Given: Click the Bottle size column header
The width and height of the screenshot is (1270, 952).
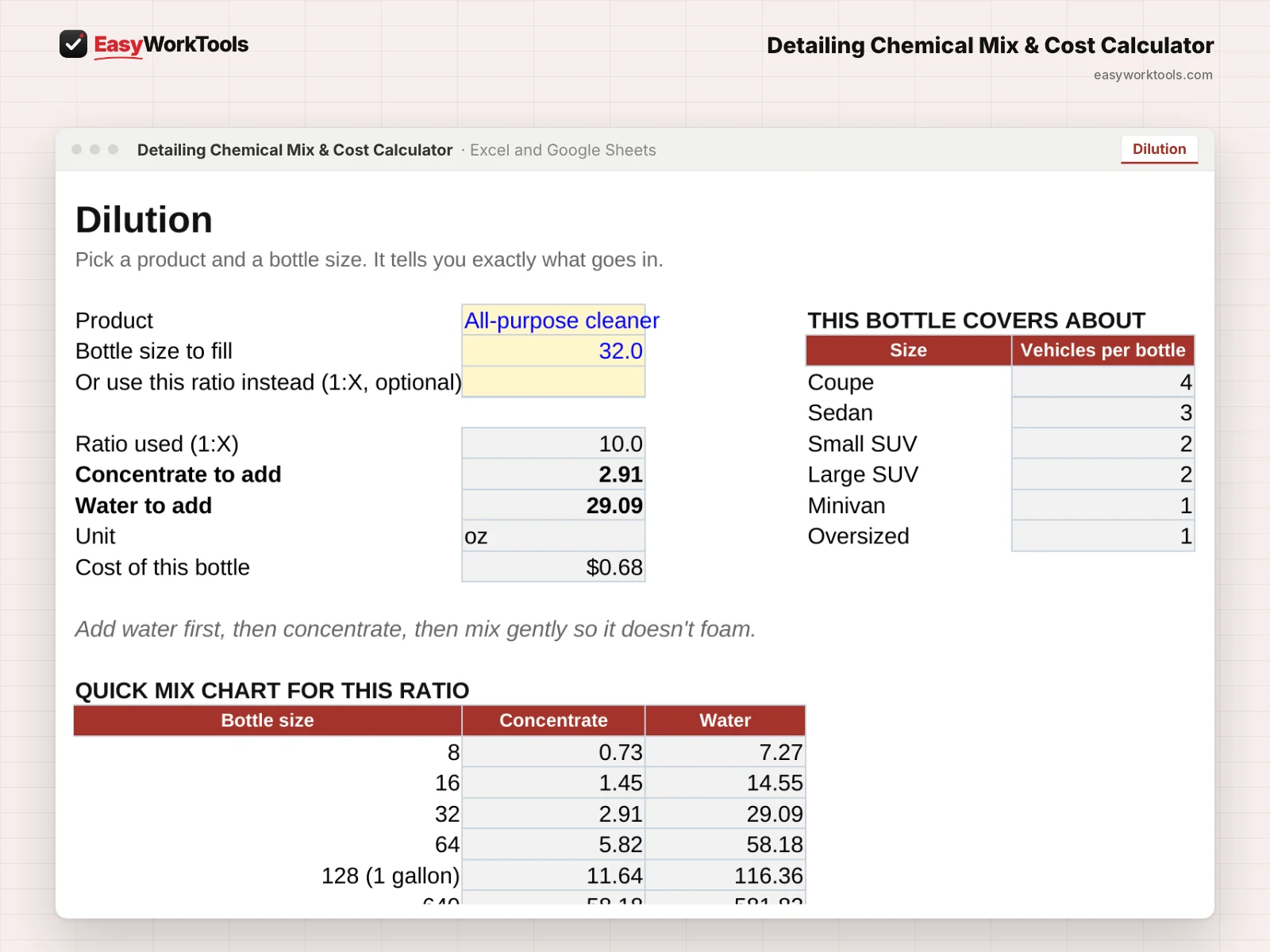Looking at the screenshot, I should [267, 720].
